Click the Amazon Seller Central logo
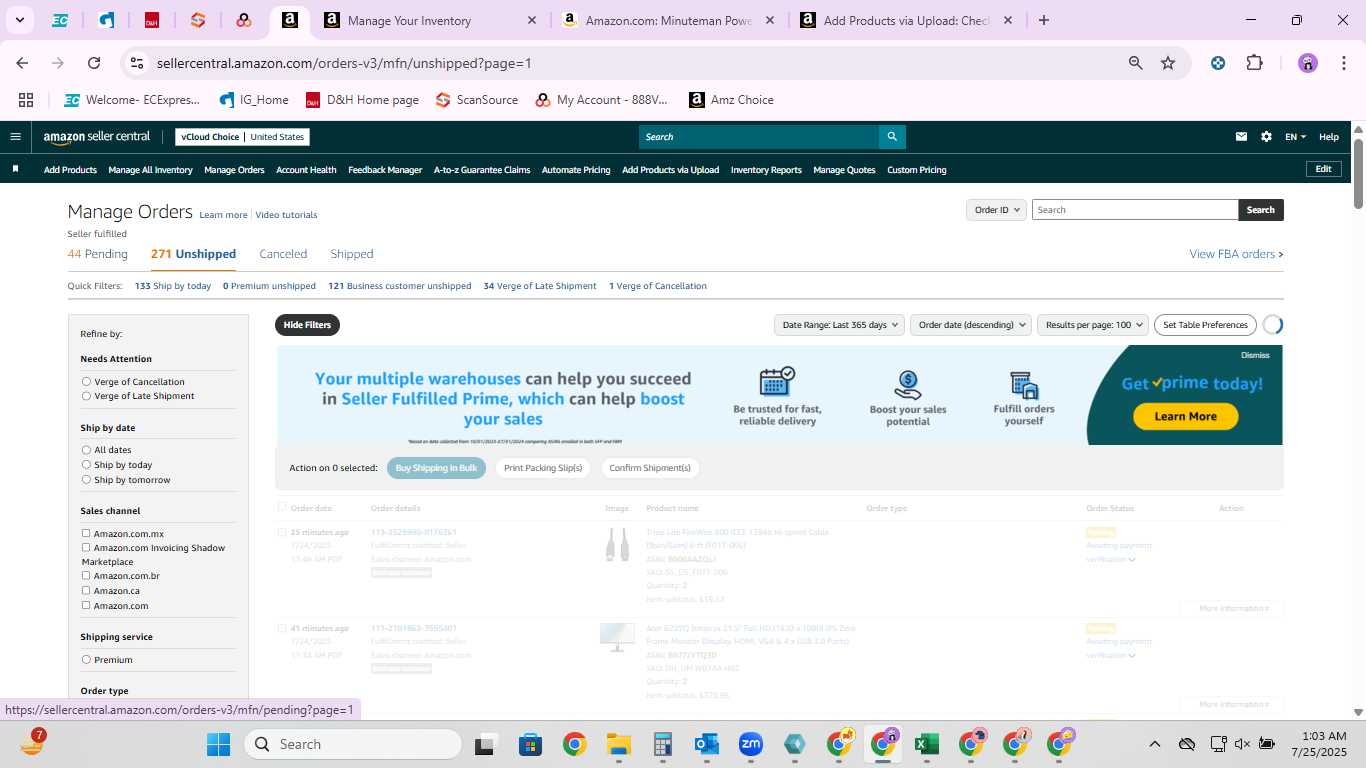Image resolution: width=1366 pixels, height=768 pixels. [97, 137]
